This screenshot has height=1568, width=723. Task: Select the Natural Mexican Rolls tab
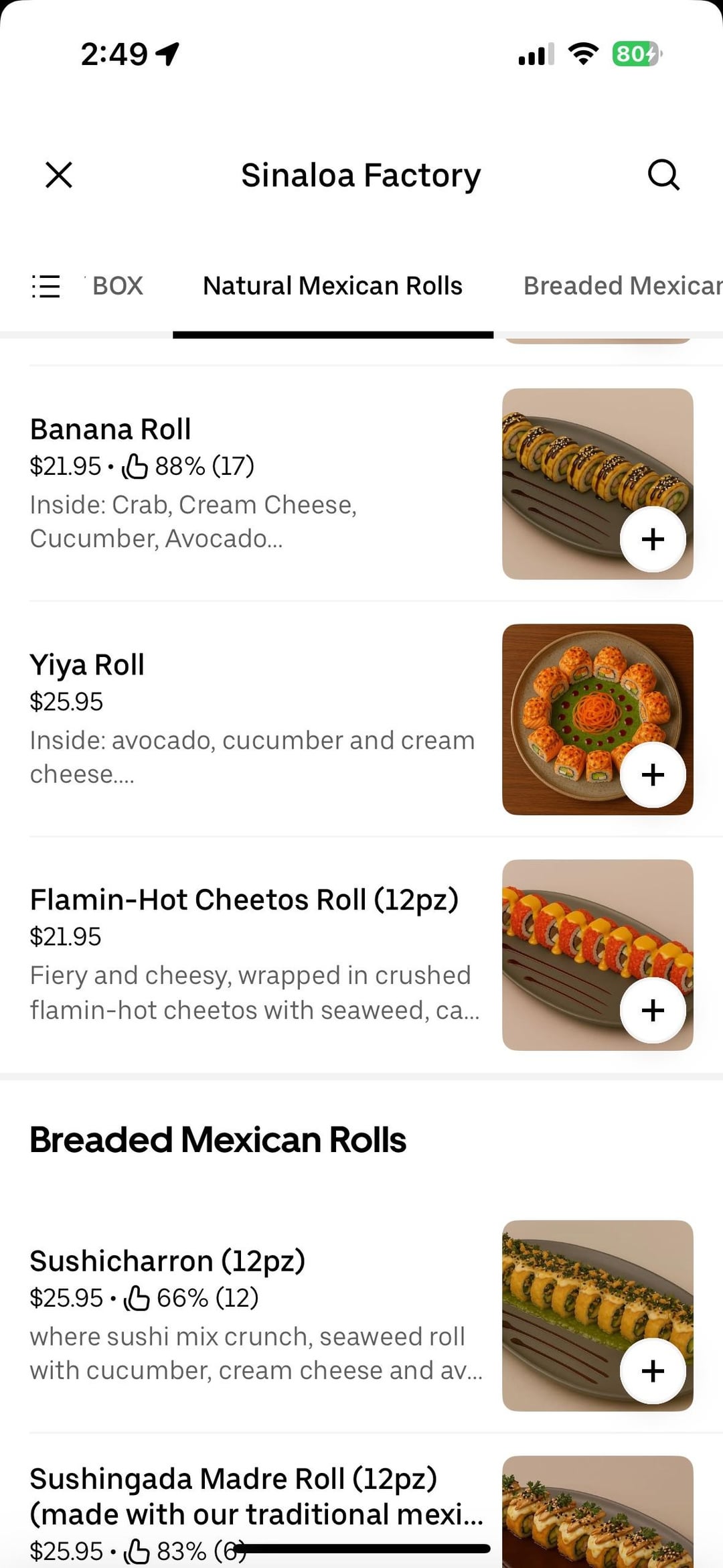(x=333, y=286)
